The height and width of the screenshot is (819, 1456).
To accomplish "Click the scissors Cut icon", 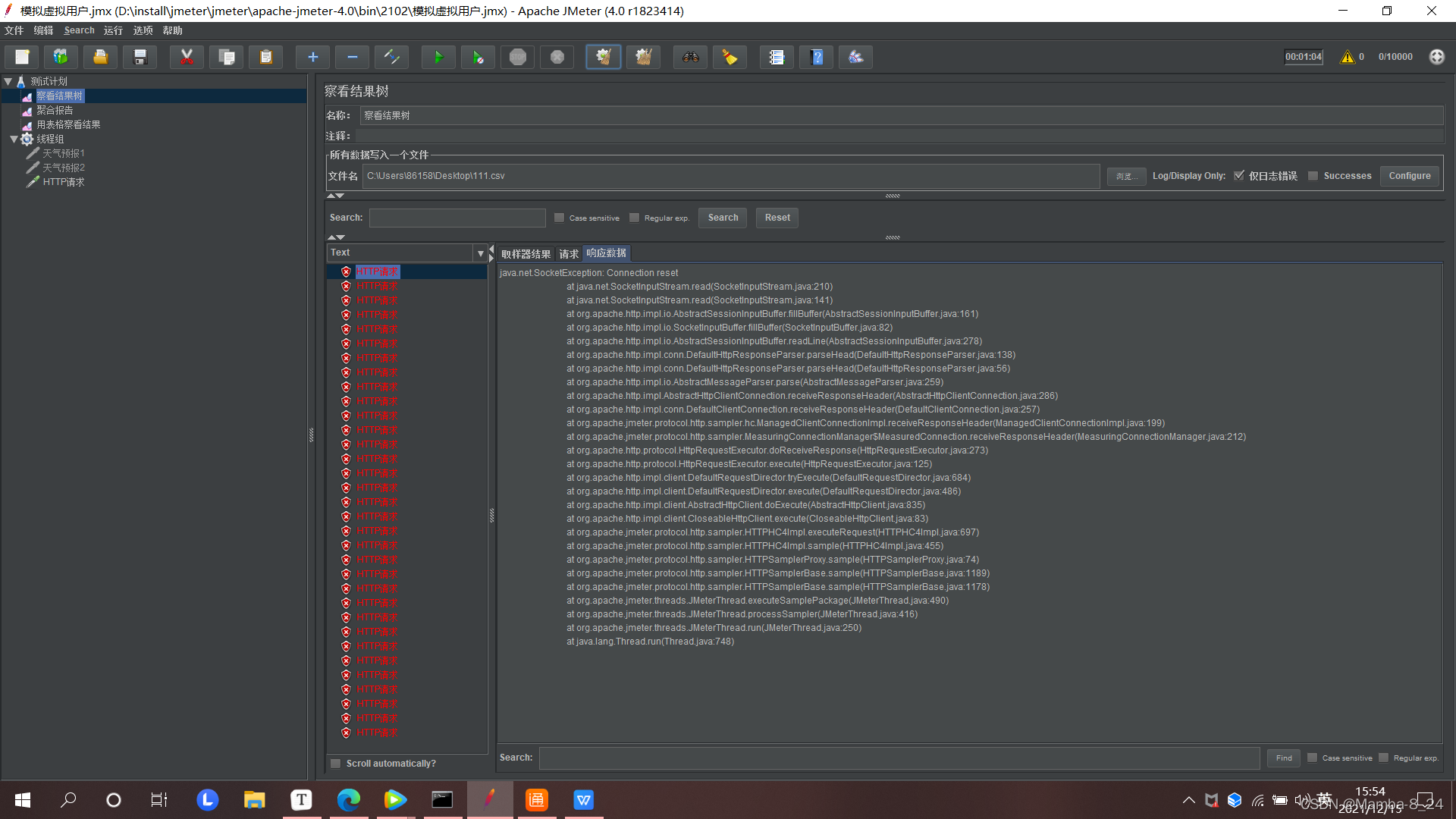I will pos(187,57).
